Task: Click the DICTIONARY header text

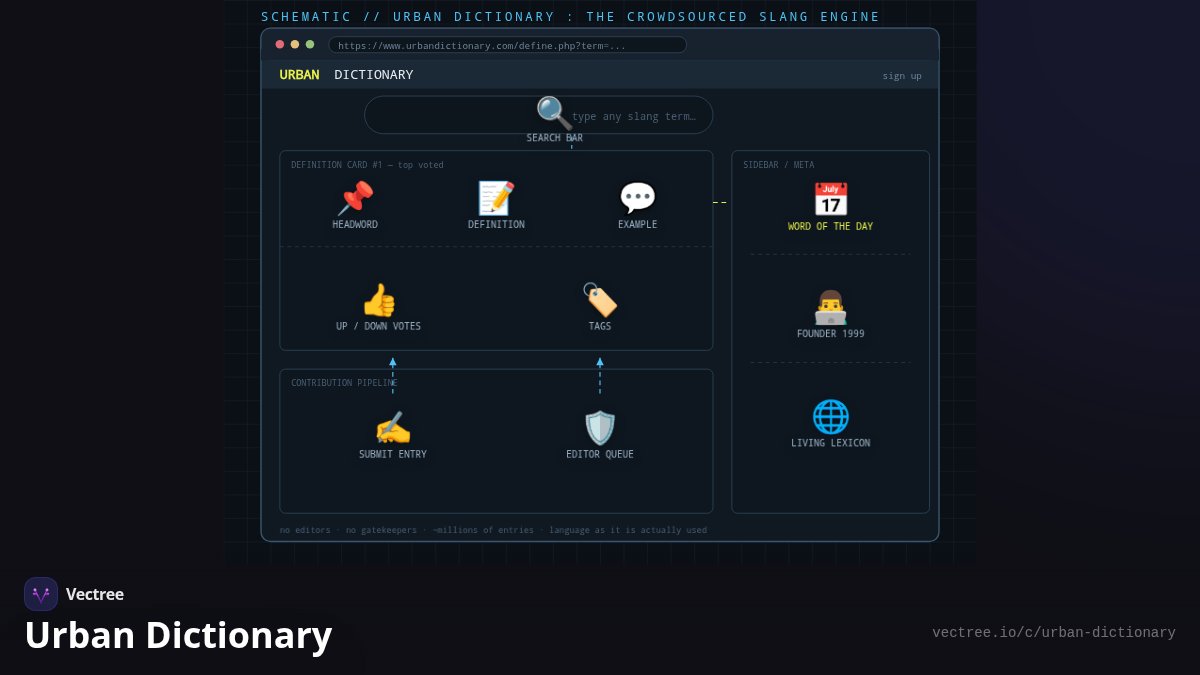Action: coord(374,75)
